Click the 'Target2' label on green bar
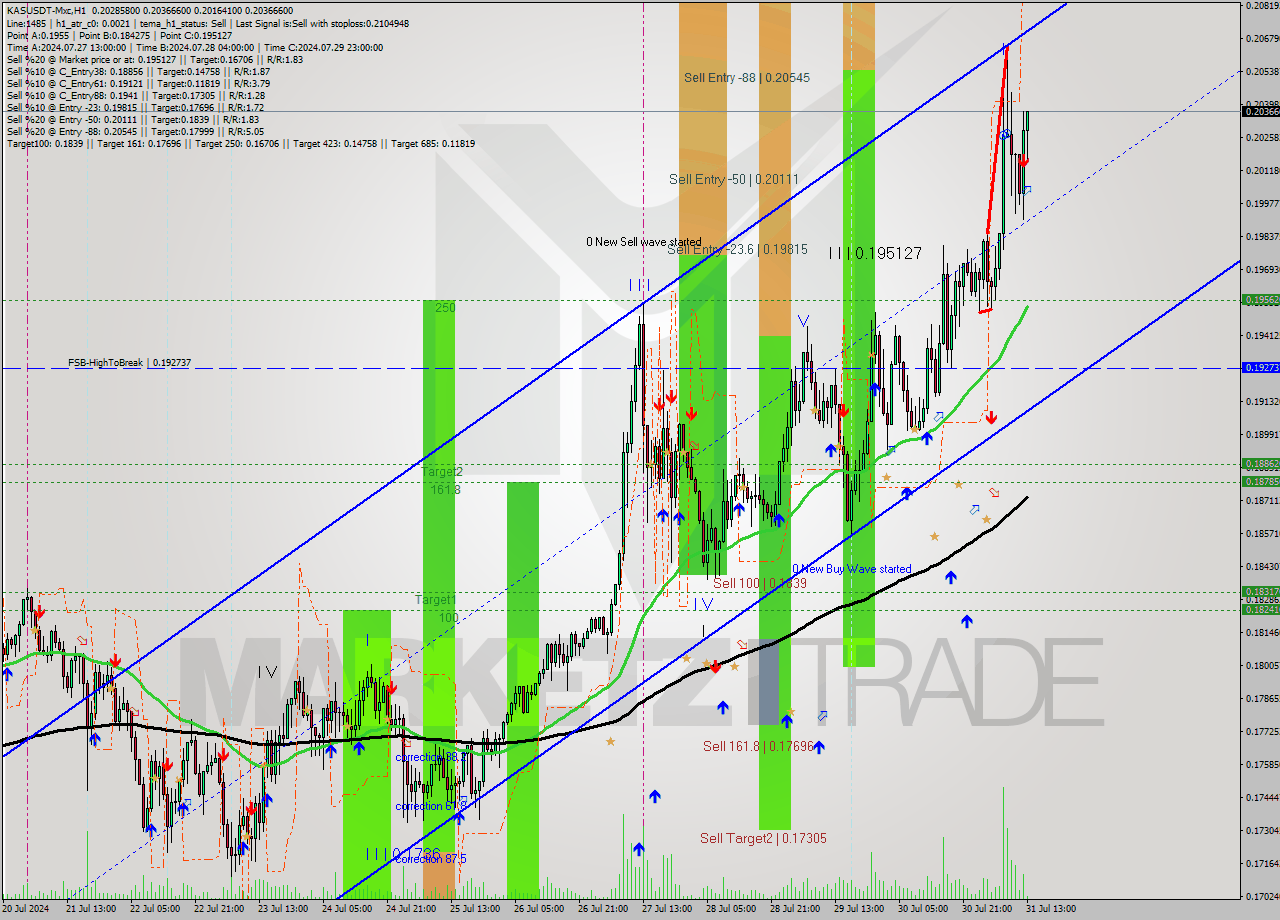This screenshot has width=1280, height=920. point(441,471)
